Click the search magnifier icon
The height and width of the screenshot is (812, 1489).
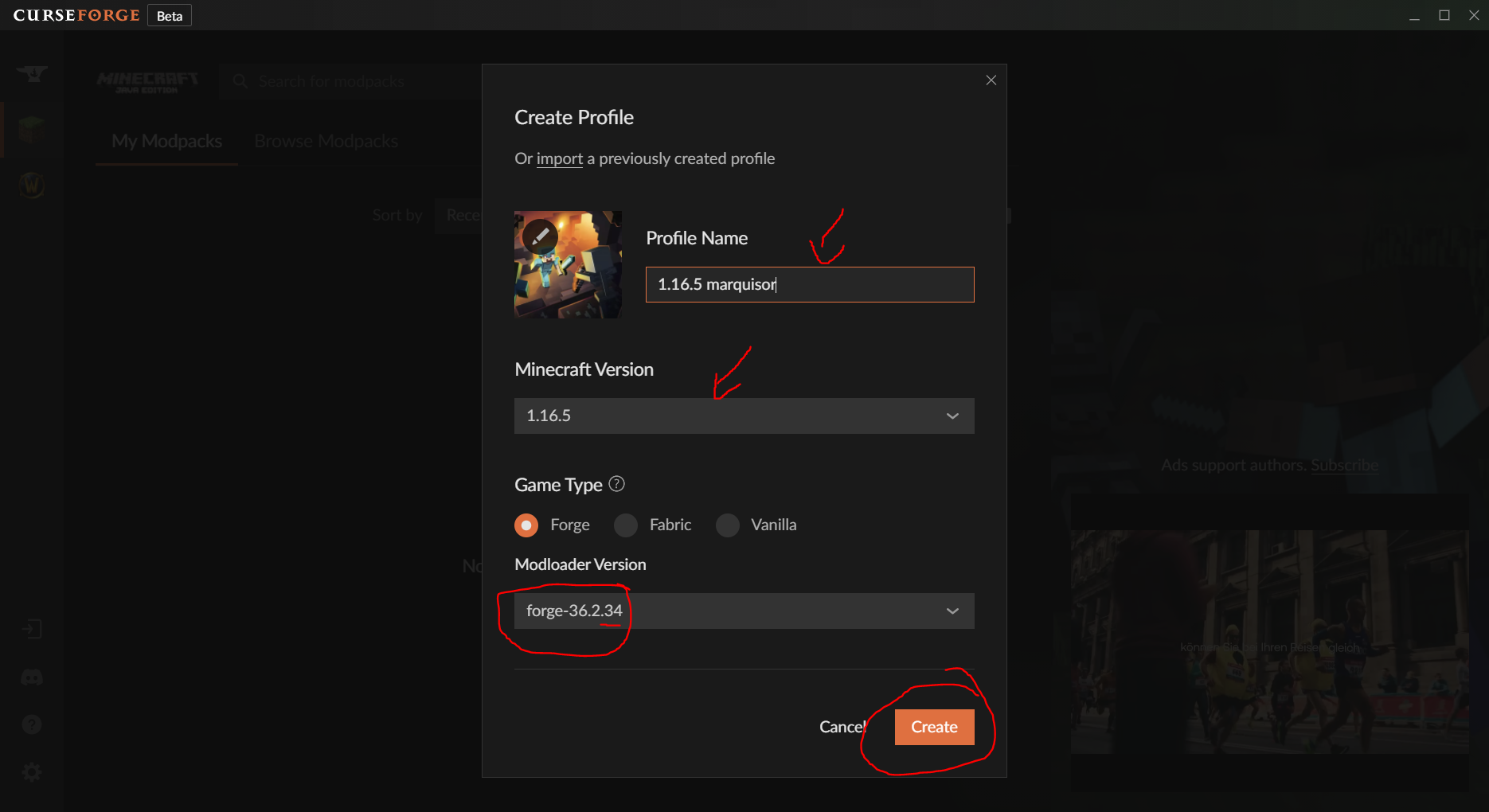pyautogui.click(x=240, y=81)
